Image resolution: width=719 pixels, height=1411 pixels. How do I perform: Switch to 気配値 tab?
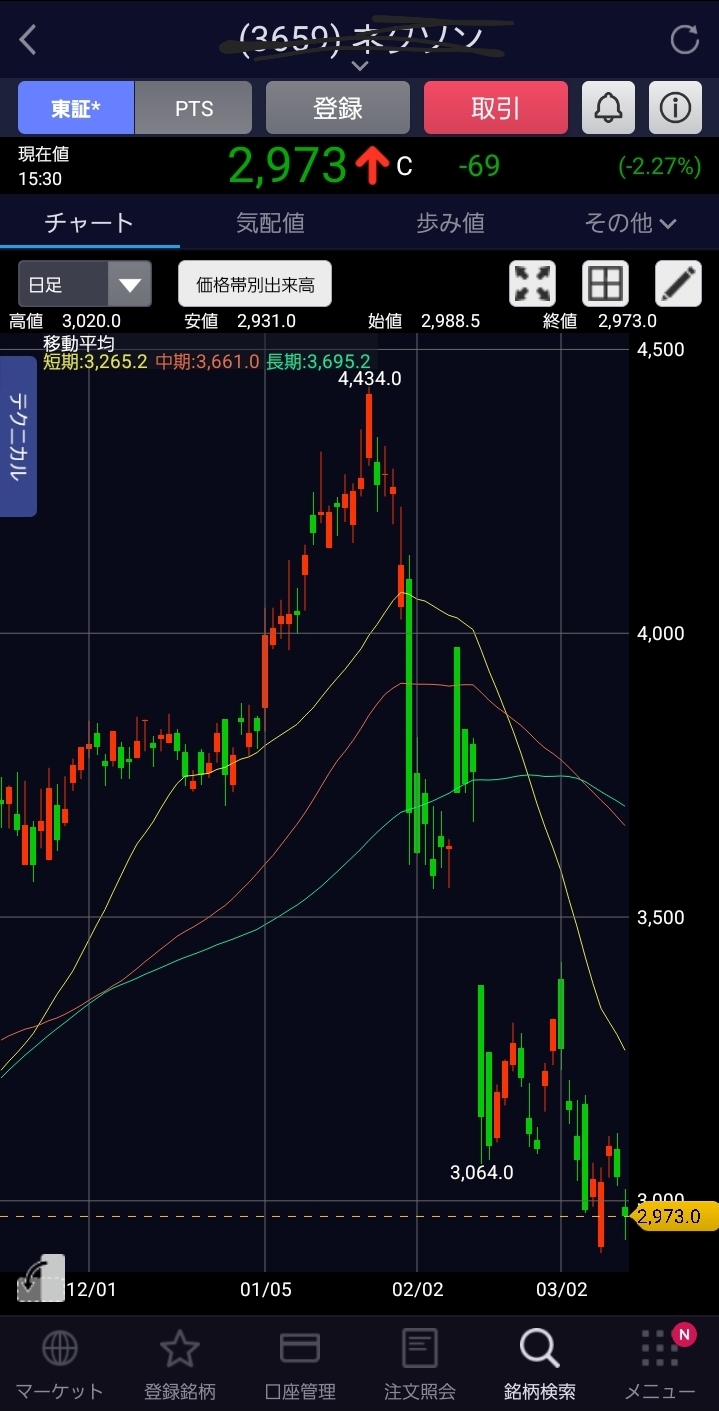pos(270,223)
